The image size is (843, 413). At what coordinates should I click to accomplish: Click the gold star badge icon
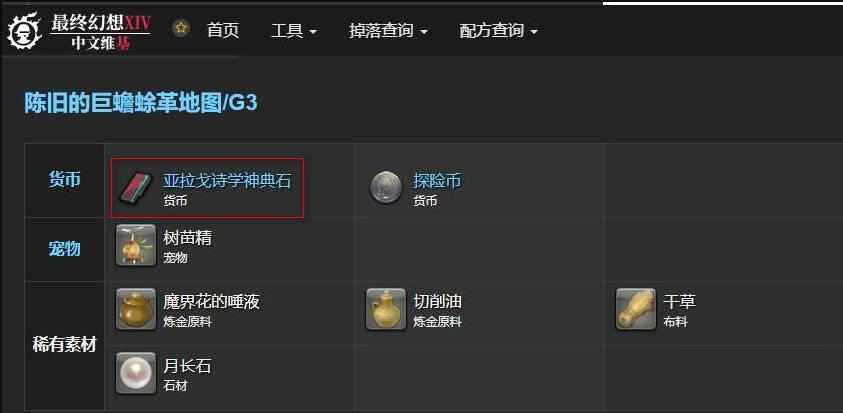(x=181, y=27)
